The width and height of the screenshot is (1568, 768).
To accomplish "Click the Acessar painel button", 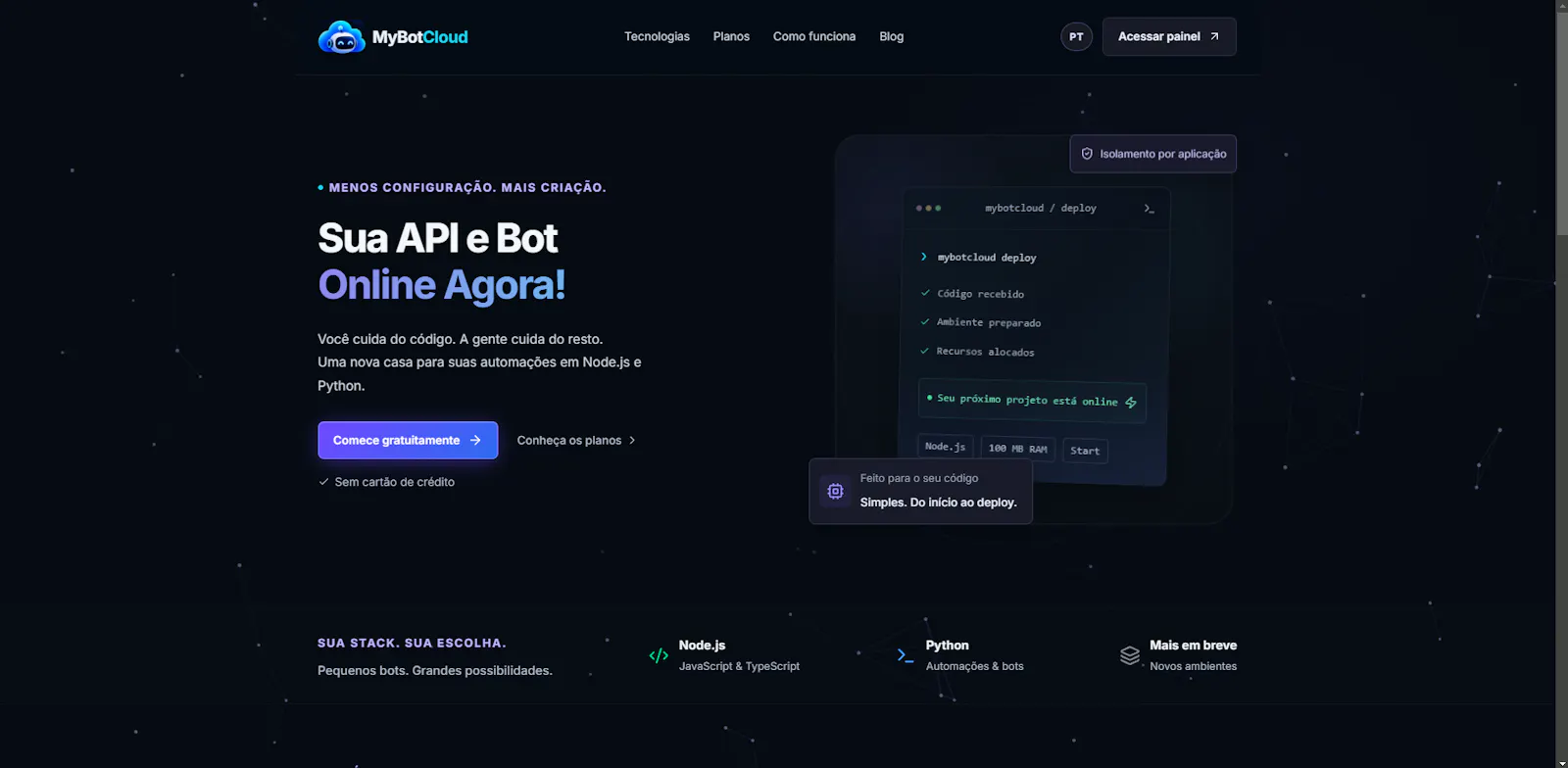I will pyautogui.click(x=1169, y=36).
